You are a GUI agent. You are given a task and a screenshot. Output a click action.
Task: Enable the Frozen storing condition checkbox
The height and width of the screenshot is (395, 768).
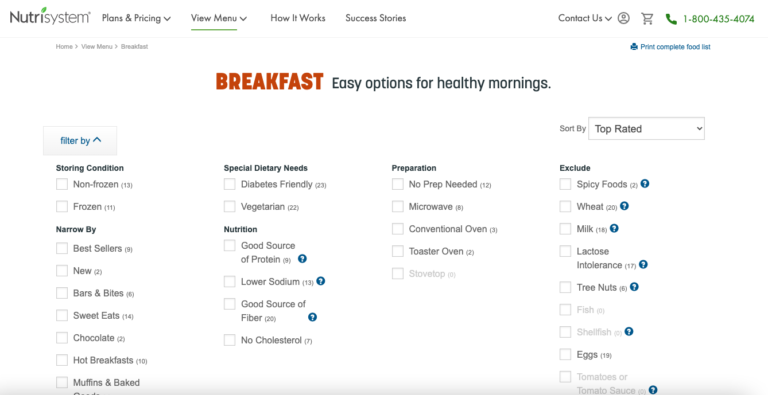point(62,207)
